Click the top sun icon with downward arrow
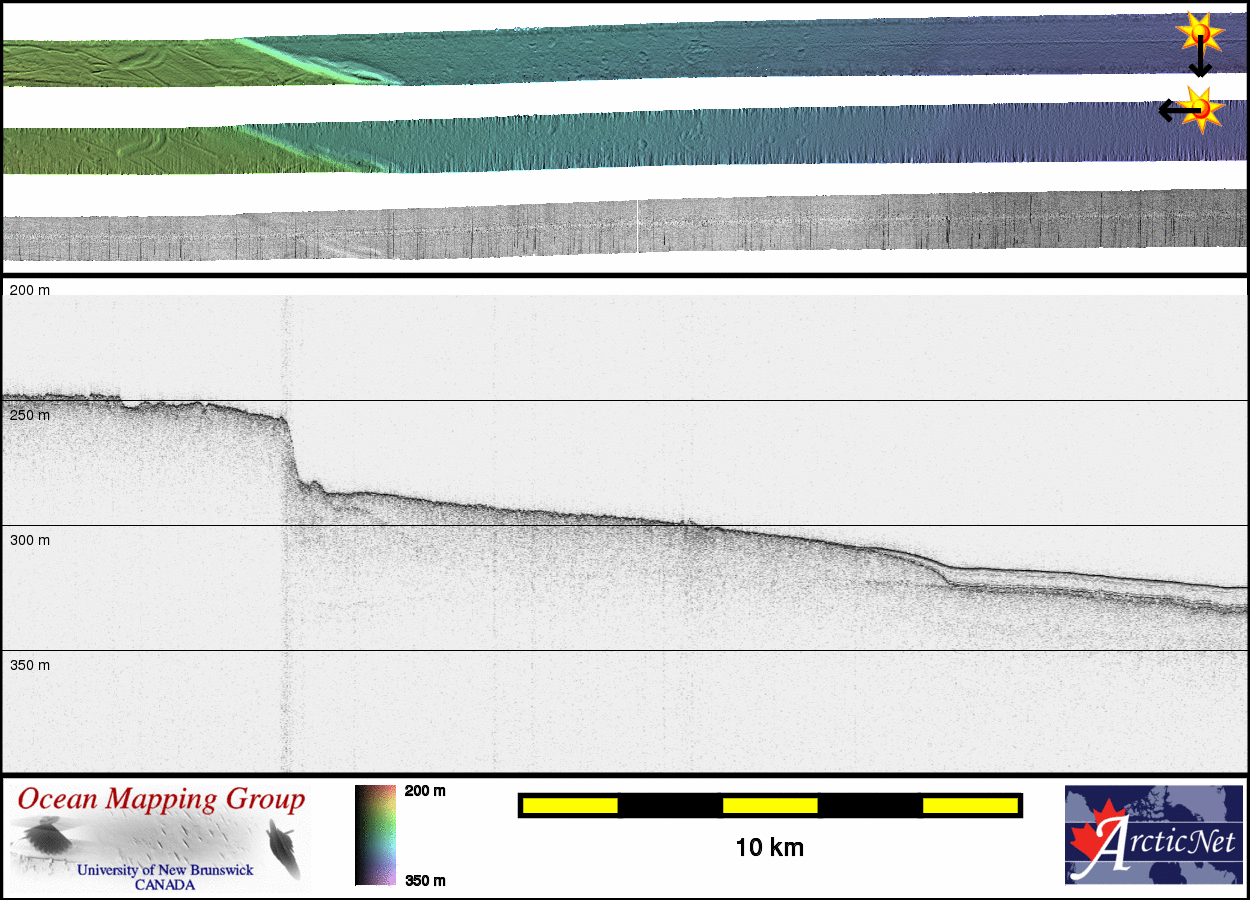 pos(1200,34)
